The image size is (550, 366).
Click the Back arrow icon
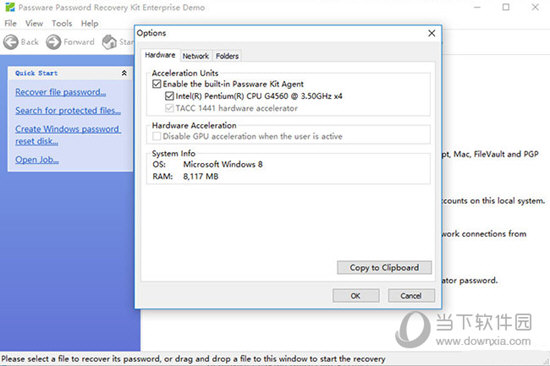pyautogui.click(x=11, y=42)
